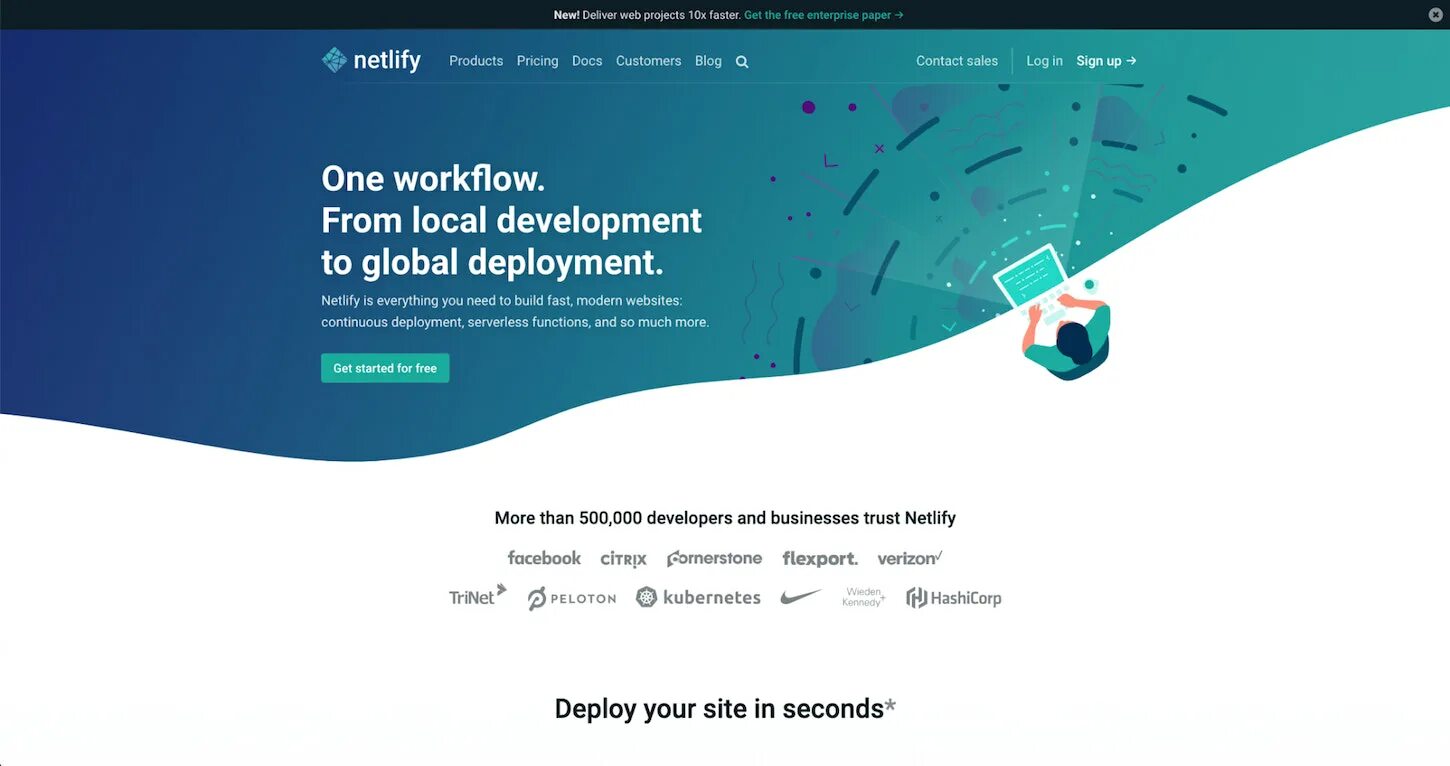Screen dimensions: 1450x766
Task: Click the Facebook logo
Action: pyautogui.click(x=544, y=558)
